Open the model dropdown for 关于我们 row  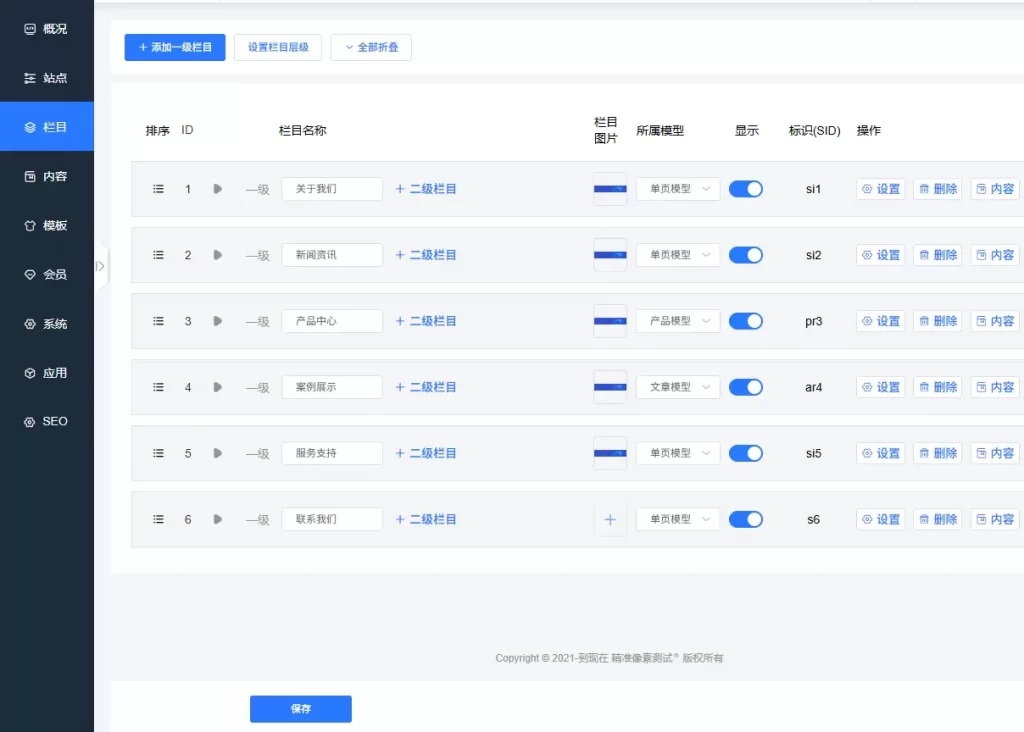(678, 189)
